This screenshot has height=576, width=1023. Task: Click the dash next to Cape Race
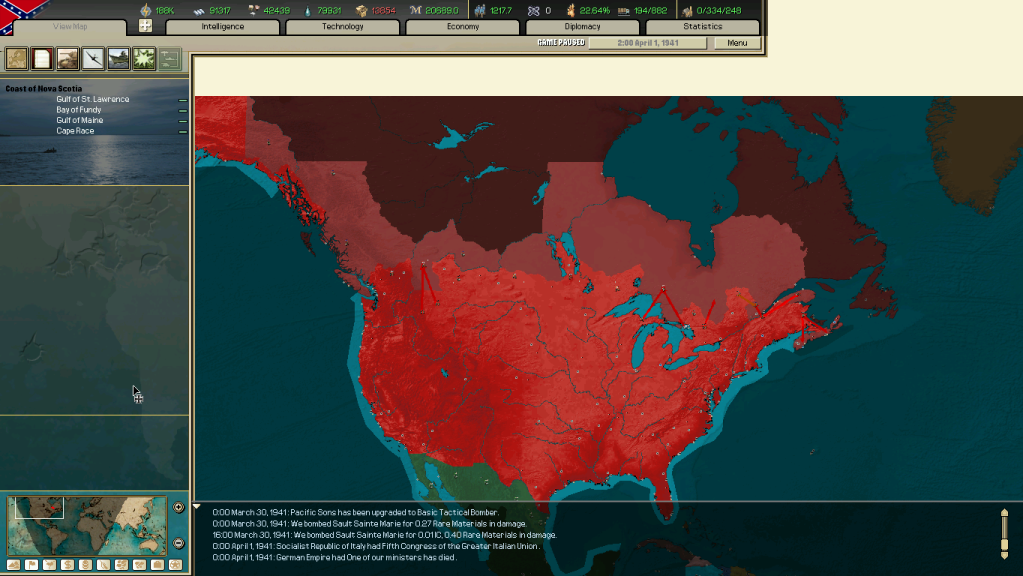pos(183,131)
